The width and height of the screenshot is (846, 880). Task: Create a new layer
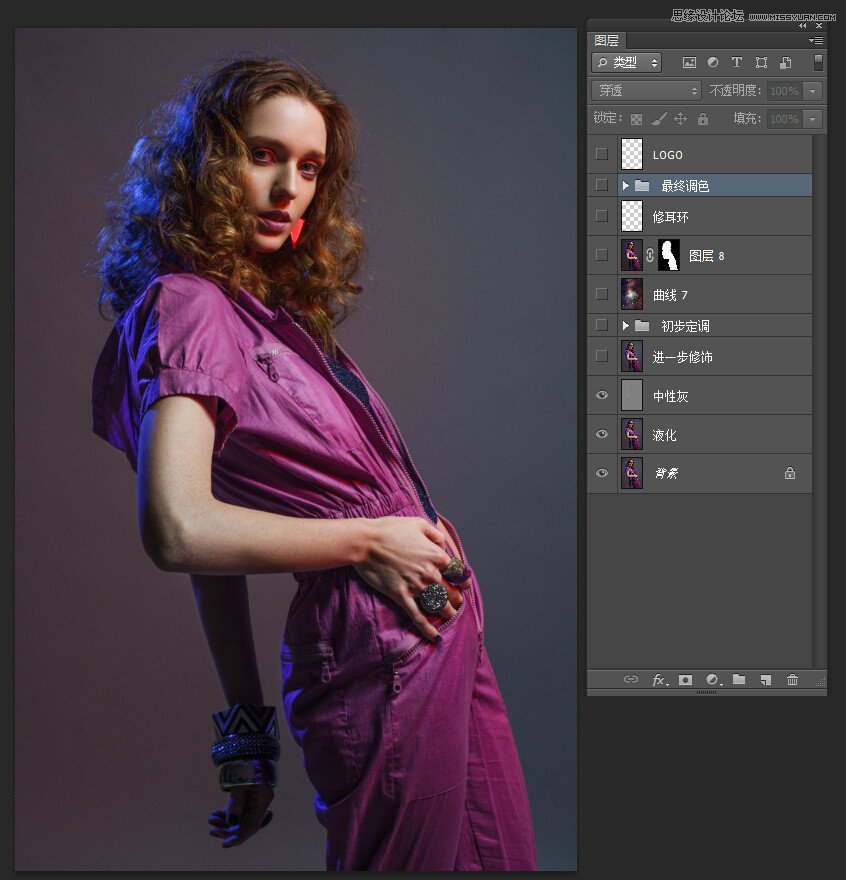(765, 680)
